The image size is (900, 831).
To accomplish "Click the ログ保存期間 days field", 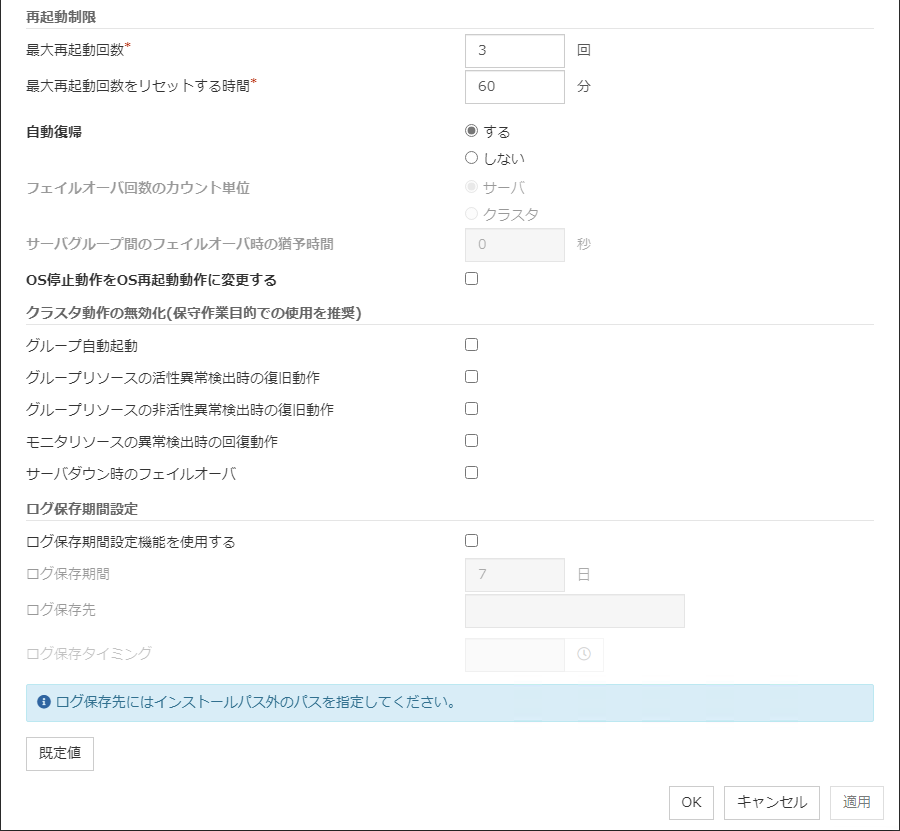I will (x=515, y=575).
